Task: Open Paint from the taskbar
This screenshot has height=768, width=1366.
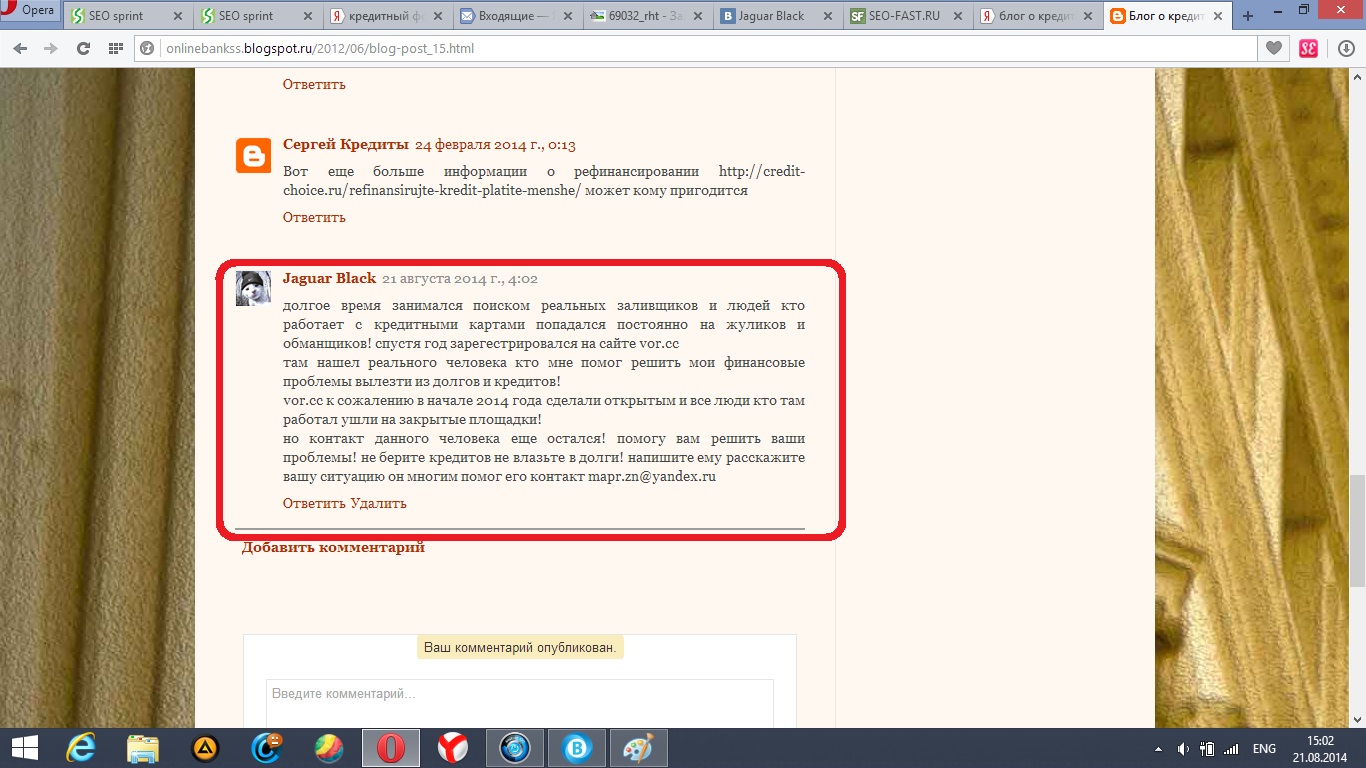Action: (x=637, y=748)
